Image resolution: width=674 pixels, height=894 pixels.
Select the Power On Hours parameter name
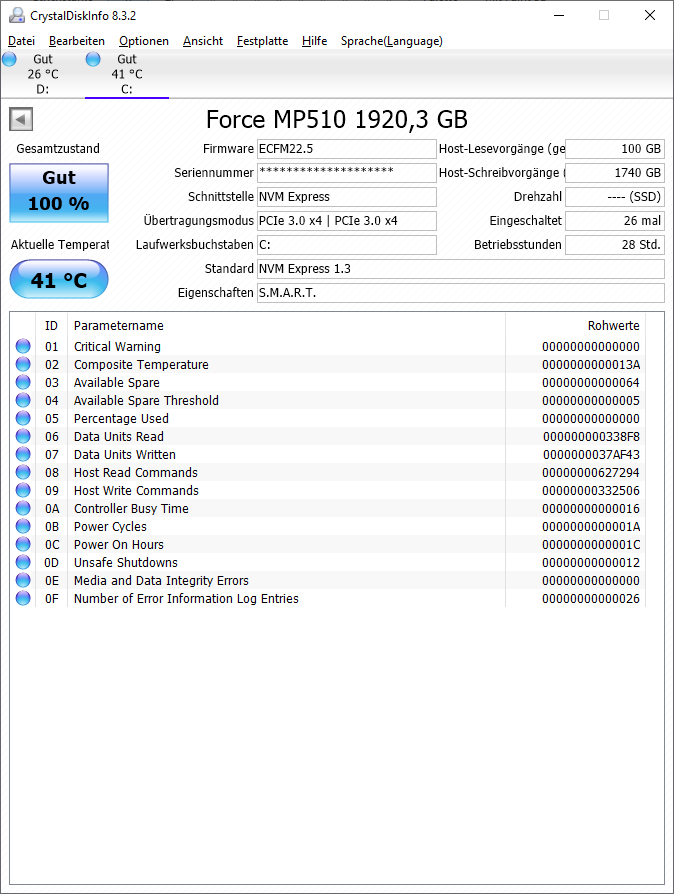pos(119,544)
